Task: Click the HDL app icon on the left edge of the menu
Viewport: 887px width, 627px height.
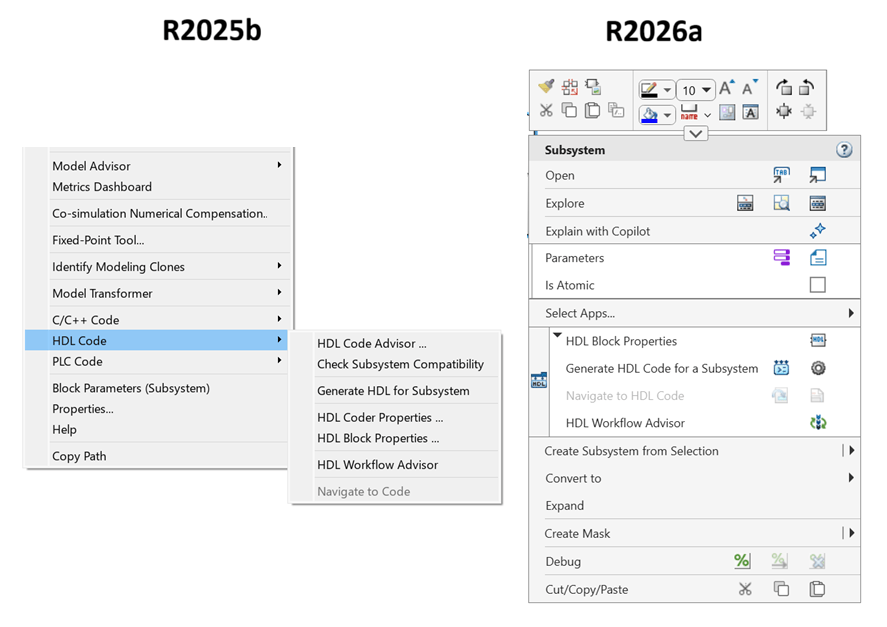Action: click(539, 380)
